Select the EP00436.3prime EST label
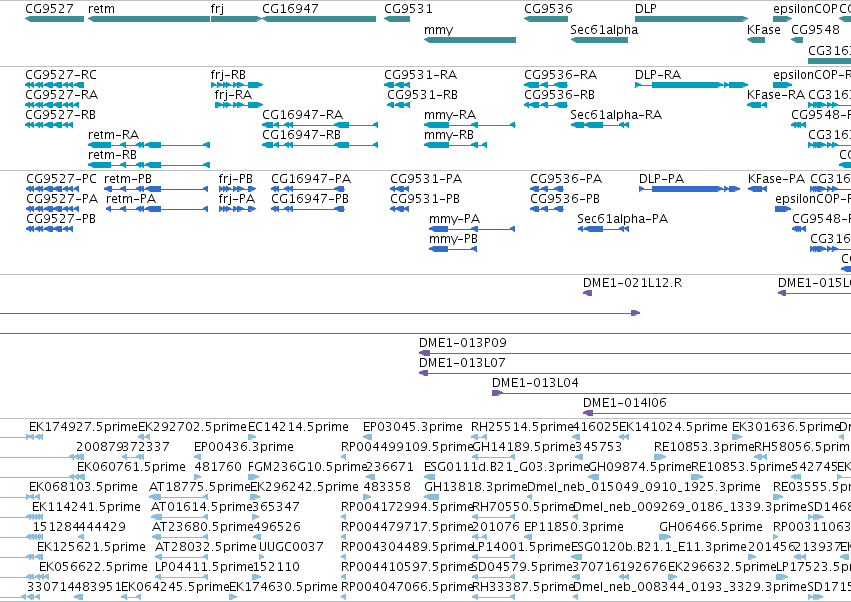The width and height of the screenshot is (851, 602). tap(244, 447)
